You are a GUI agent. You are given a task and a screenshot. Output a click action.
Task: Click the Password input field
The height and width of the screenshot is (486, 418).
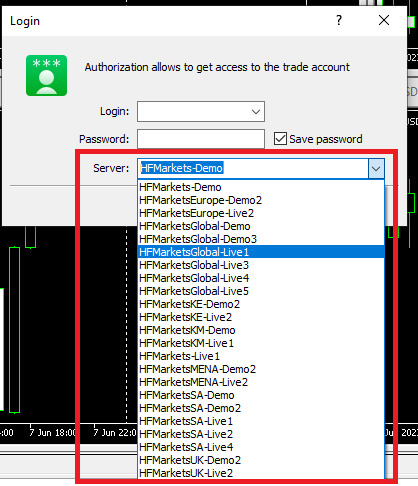coord(201,139)
